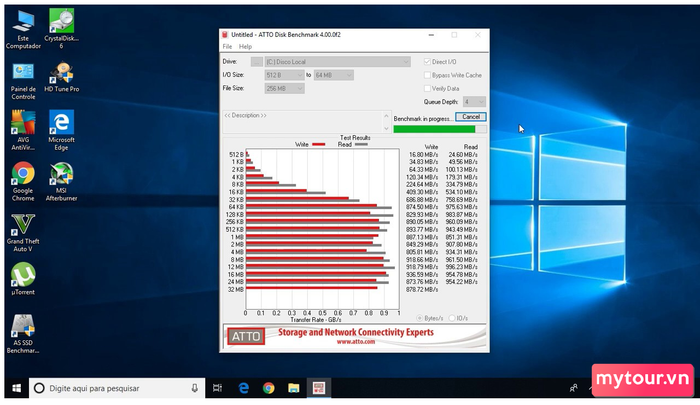Open Grand Theft Auto V icon
700x405 pixels.
point(23,233)
